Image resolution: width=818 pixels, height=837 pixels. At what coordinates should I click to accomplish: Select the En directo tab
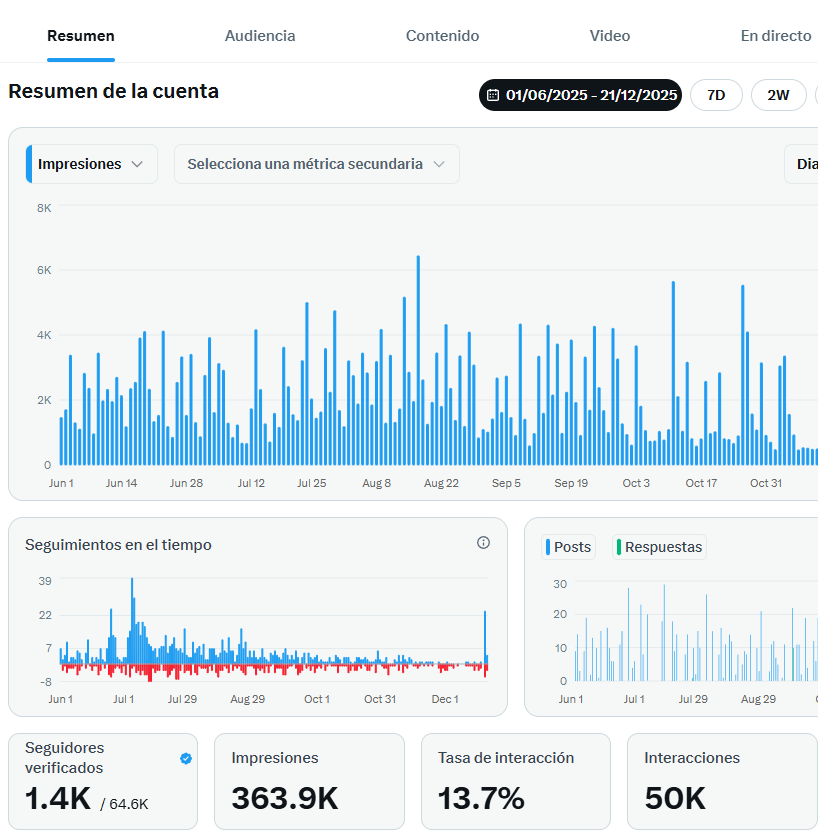[x=776, y=36]
